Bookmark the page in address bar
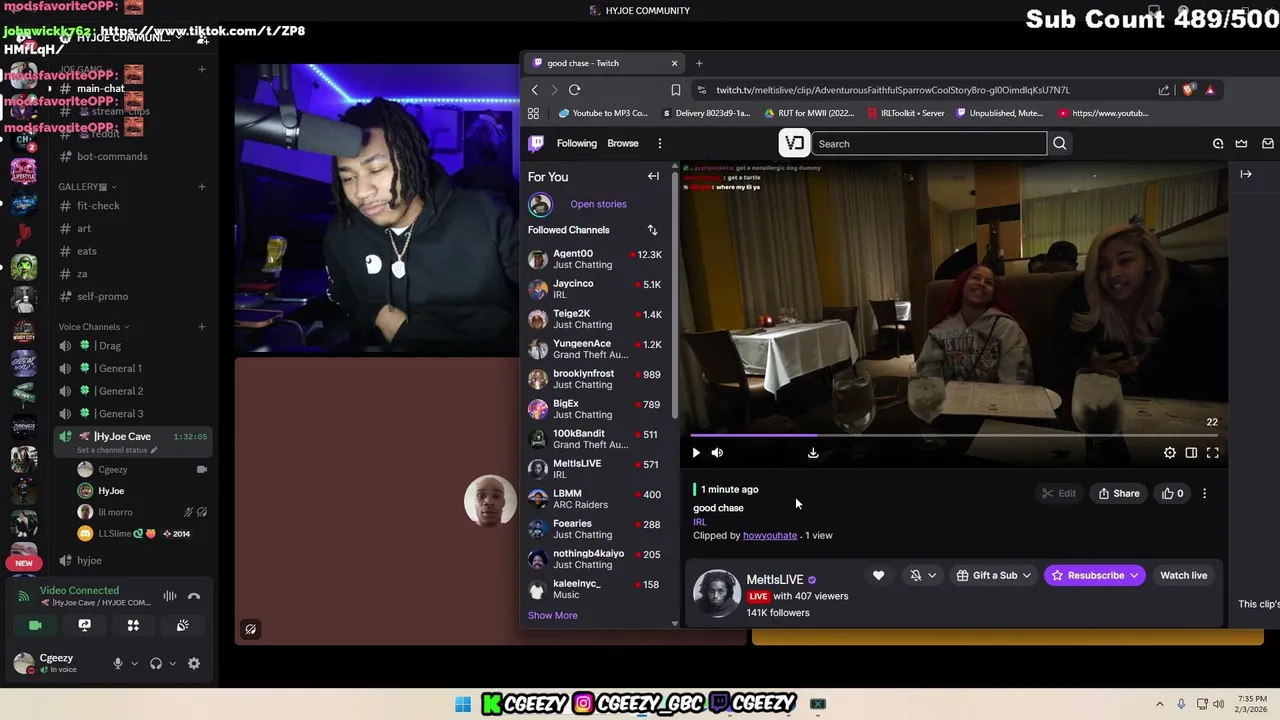This screenshot has width=1280, height=720. pyautogui.click(x=676, y=90)
